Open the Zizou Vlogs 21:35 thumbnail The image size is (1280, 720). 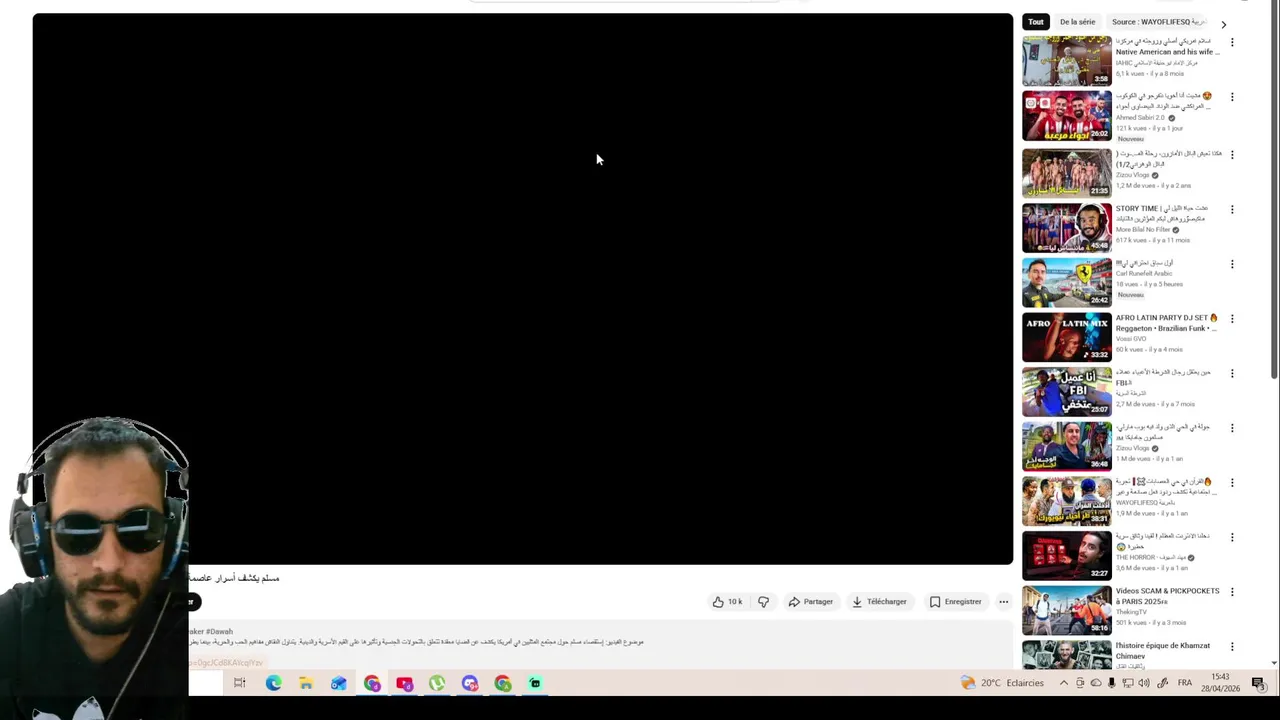1066,173
